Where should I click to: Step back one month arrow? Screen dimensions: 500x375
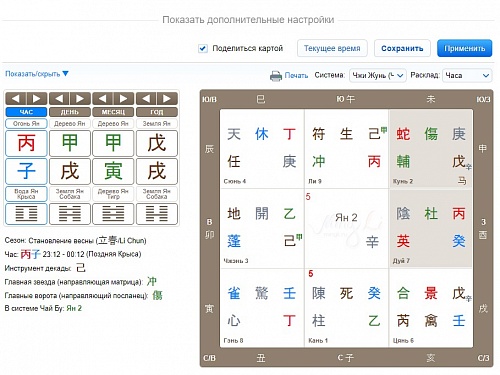pyautogui.click(x=103, y=99)
